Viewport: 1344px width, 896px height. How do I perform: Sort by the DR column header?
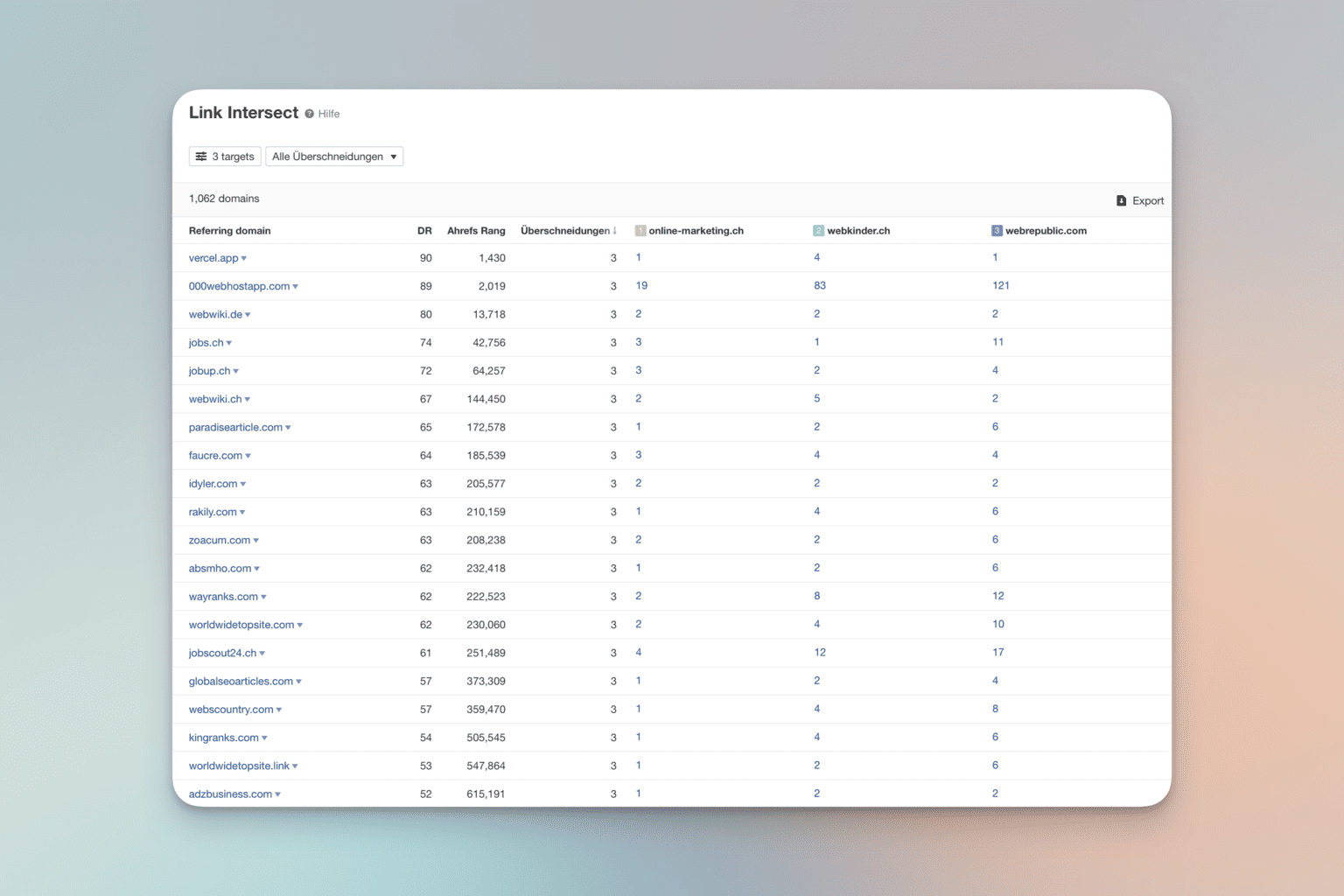tap(424, 231)
